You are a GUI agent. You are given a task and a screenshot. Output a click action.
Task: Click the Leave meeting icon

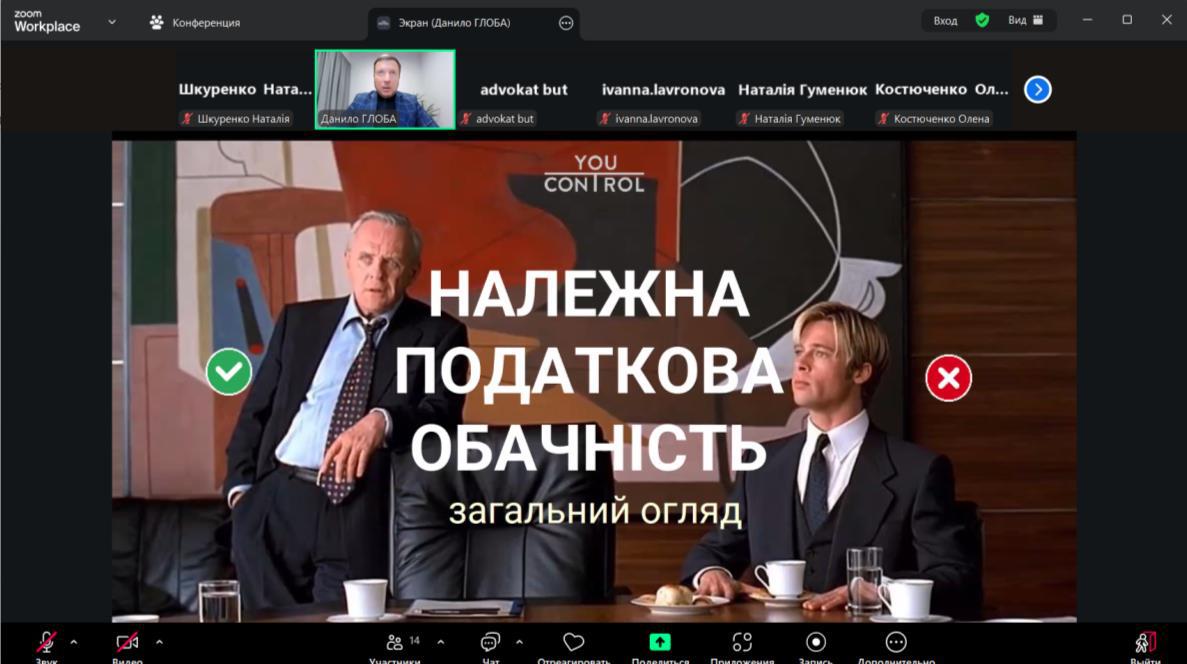(1145, 642)
